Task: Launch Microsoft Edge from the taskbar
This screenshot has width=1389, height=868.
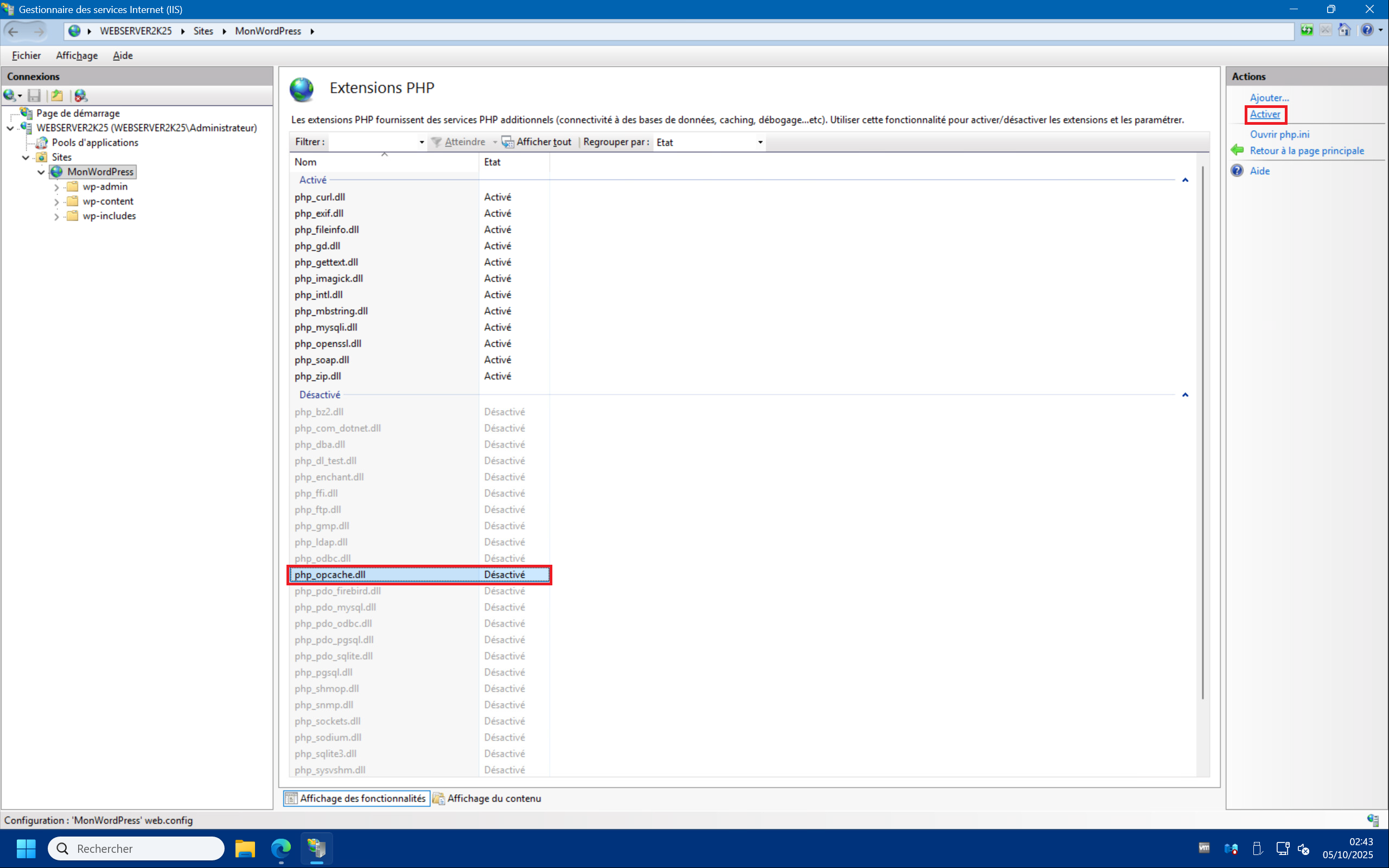Action: (281, 848)
